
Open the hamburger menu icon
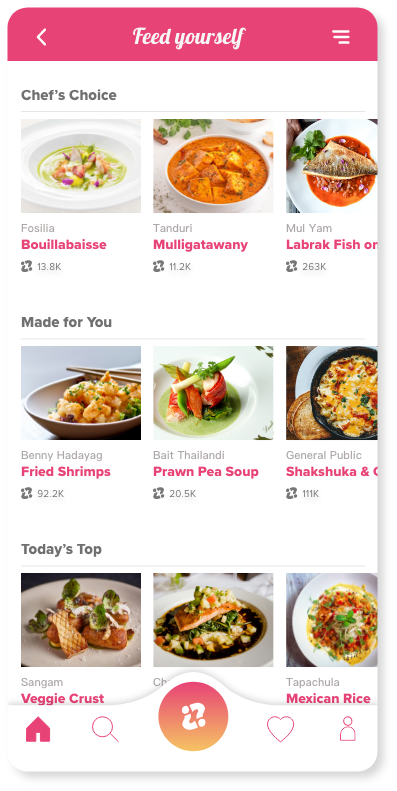point(341,37)
